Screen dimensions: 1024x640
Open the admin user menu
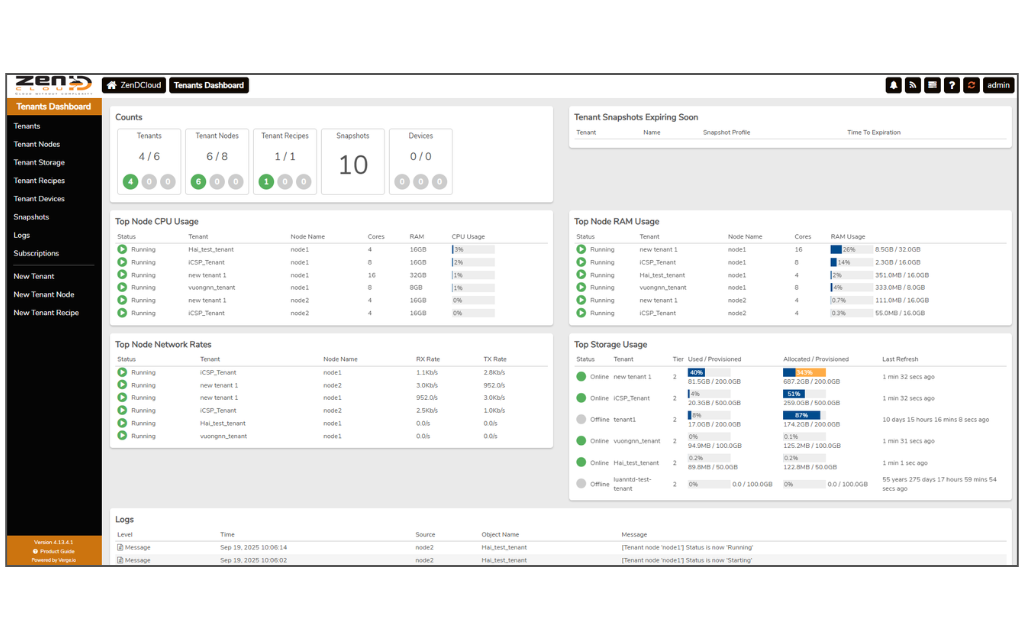tap(998, 86)
